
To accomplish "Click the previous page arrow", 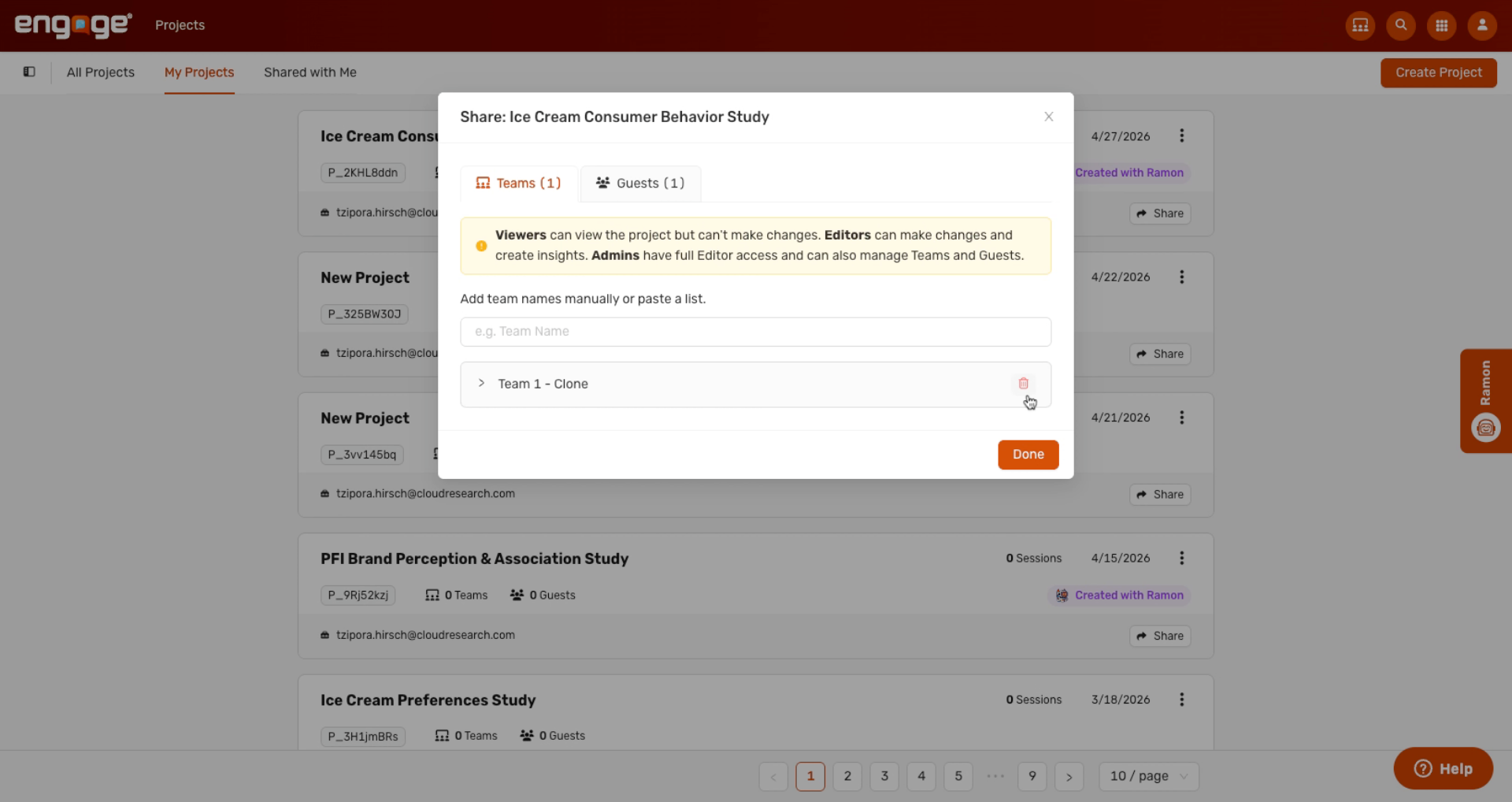I will pyautogui.click(x=773, y=776).
